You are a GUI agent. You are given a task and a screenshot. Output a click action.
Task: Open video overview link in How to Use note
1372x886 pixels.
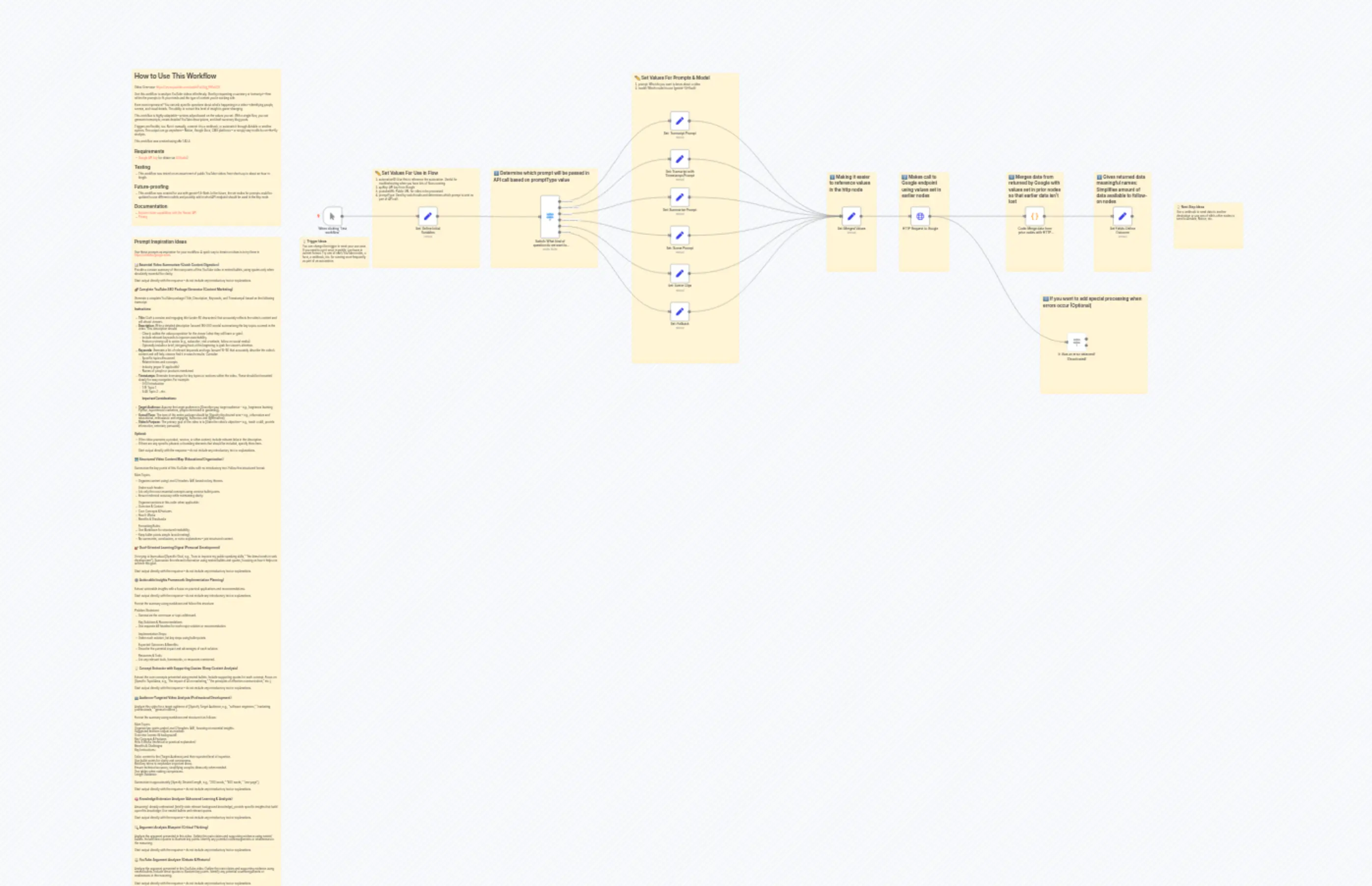[188, 87]
